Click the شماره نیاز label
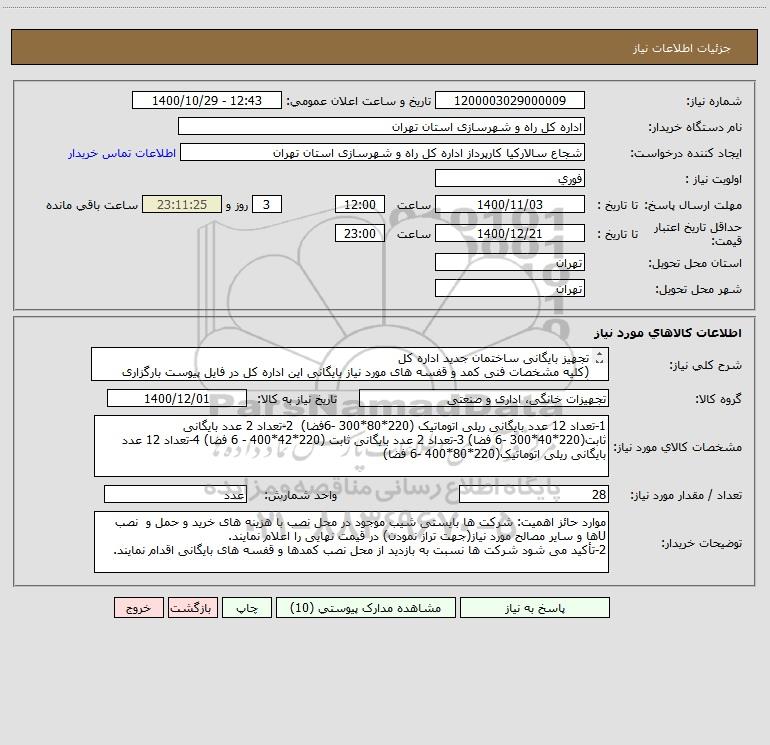The image size is (770, 745). (714, 102)
